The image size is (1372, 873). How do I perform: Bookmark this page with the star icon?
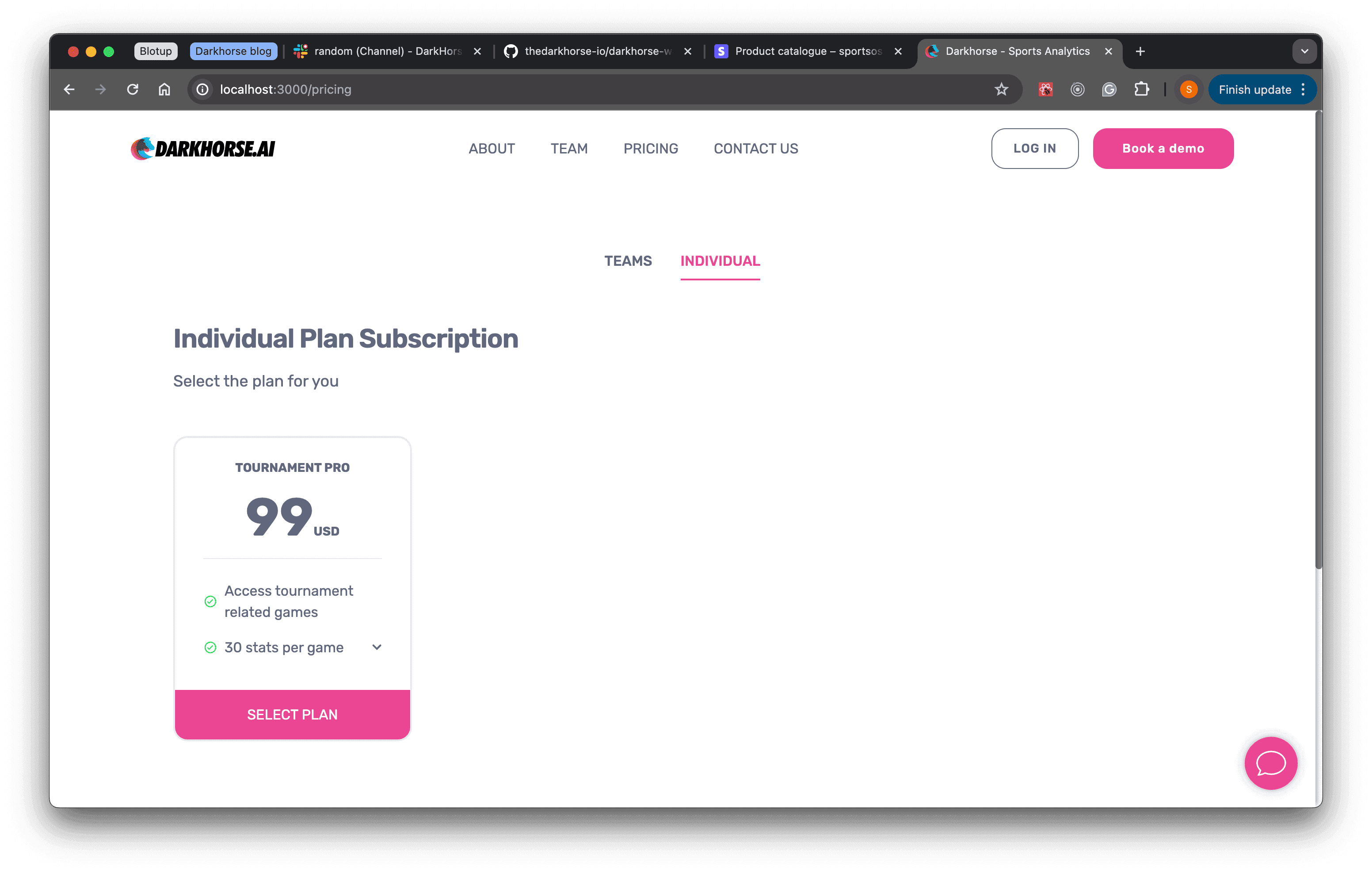(x=1001, y=89)
